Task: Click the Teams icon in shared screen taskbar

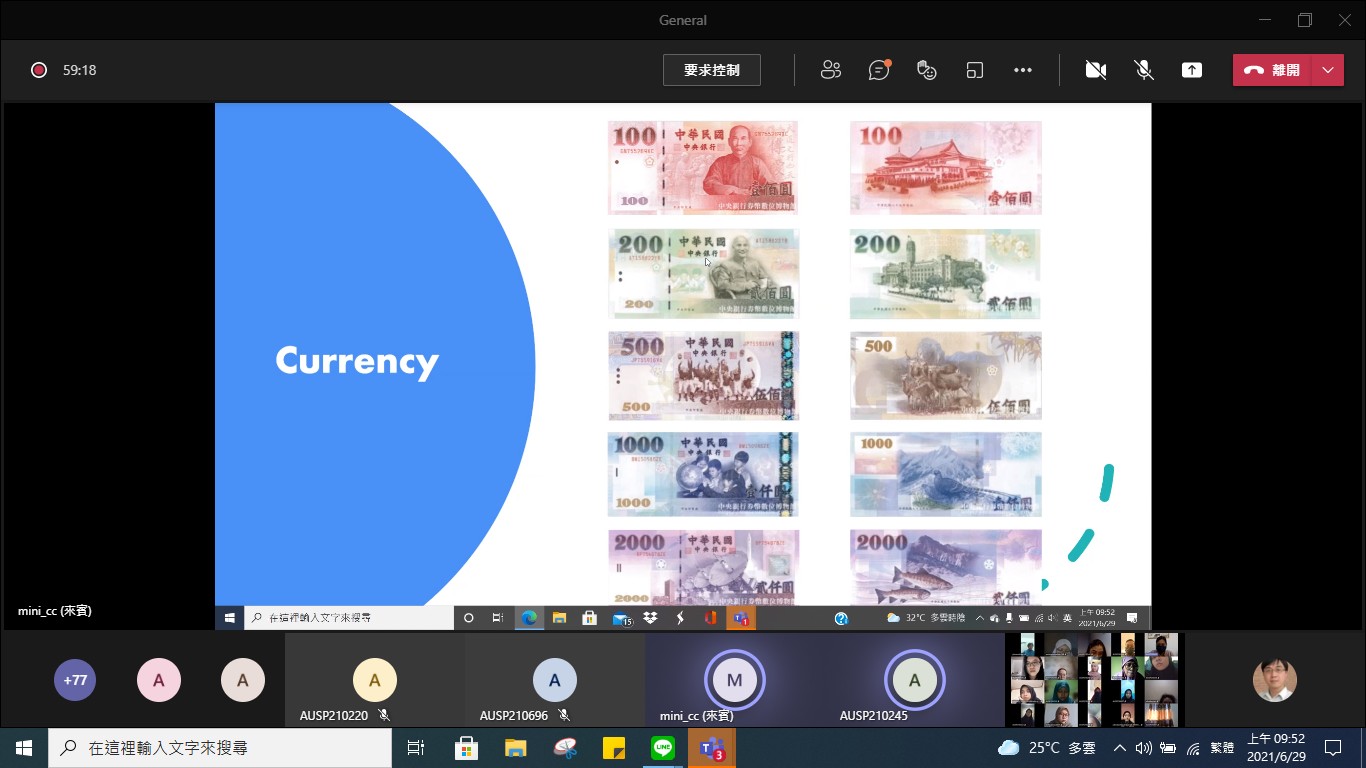Action: [741, 618]
